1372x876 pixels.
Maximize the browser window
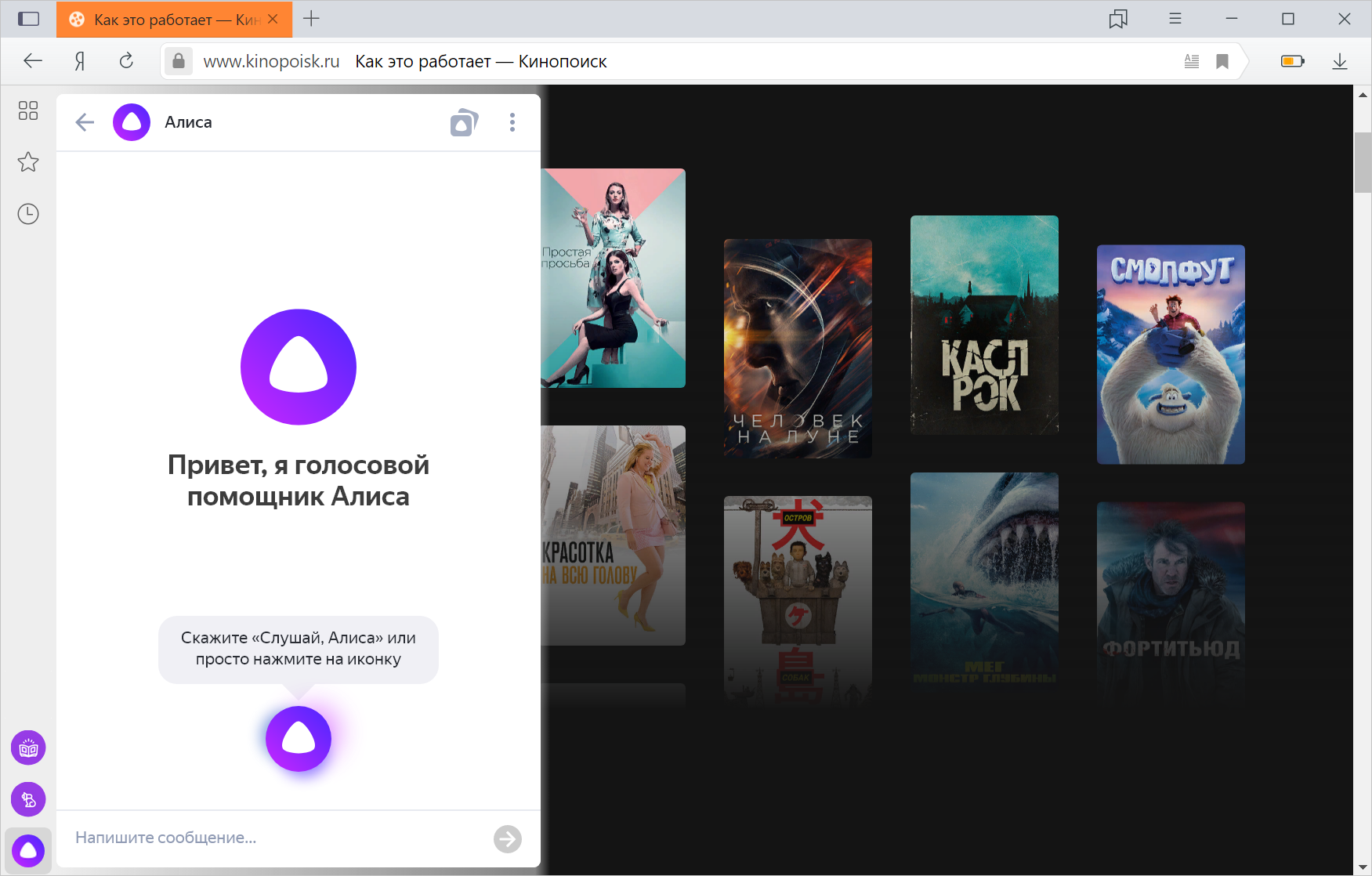coord(1288,19)
